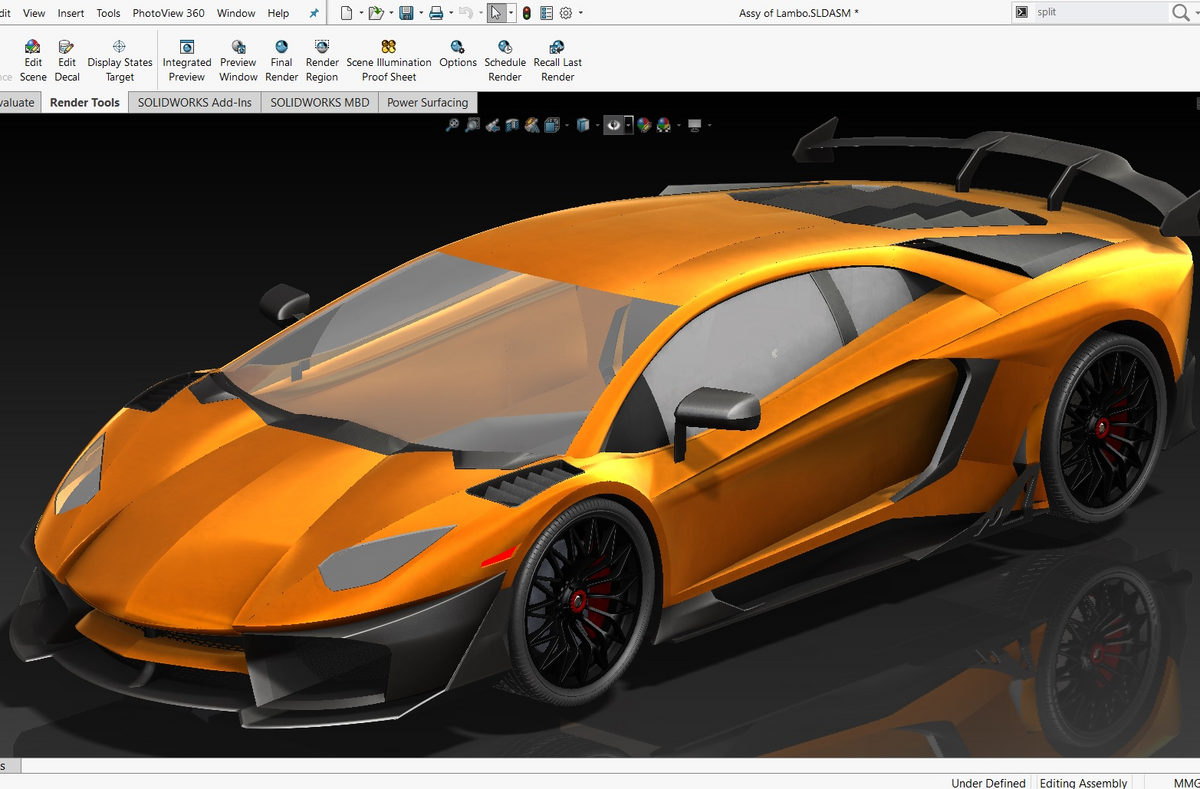Click the Under Defined status text
The image size is (1200, 789).
988,783
